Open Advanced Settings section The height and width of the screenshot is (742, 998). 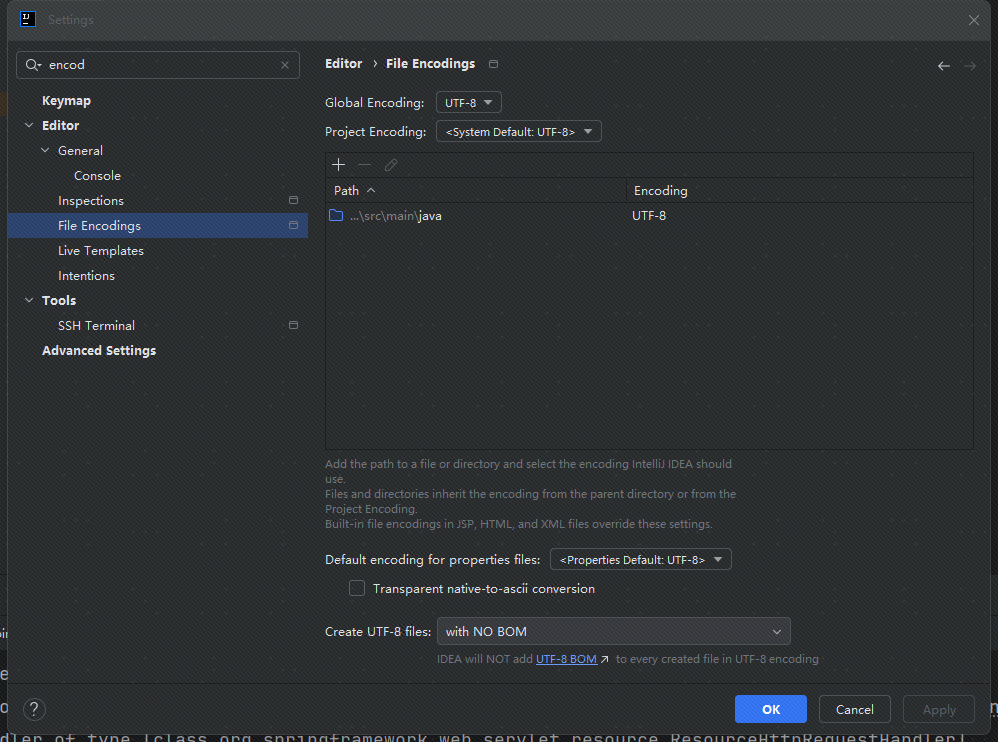point(98,351)
